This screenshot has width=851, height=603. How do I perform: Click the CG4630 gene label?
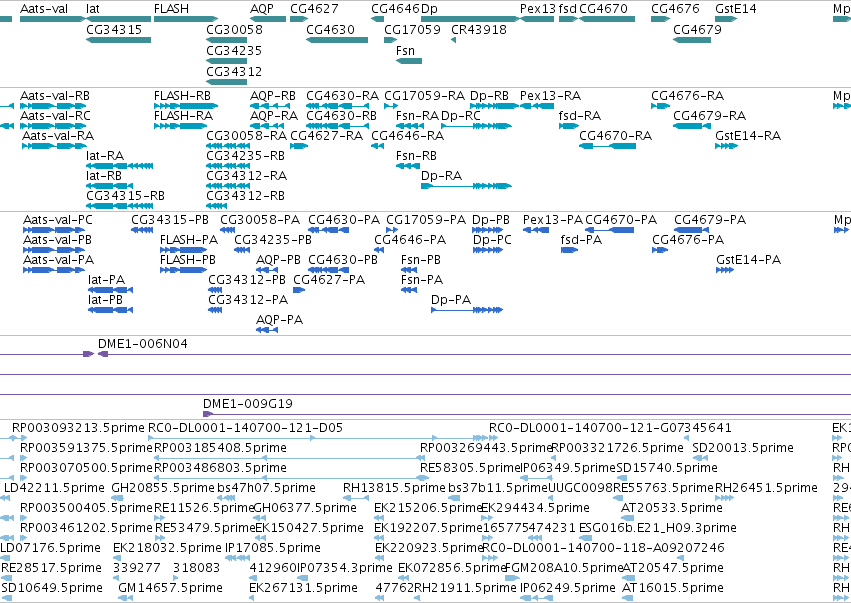pos(331,29)
